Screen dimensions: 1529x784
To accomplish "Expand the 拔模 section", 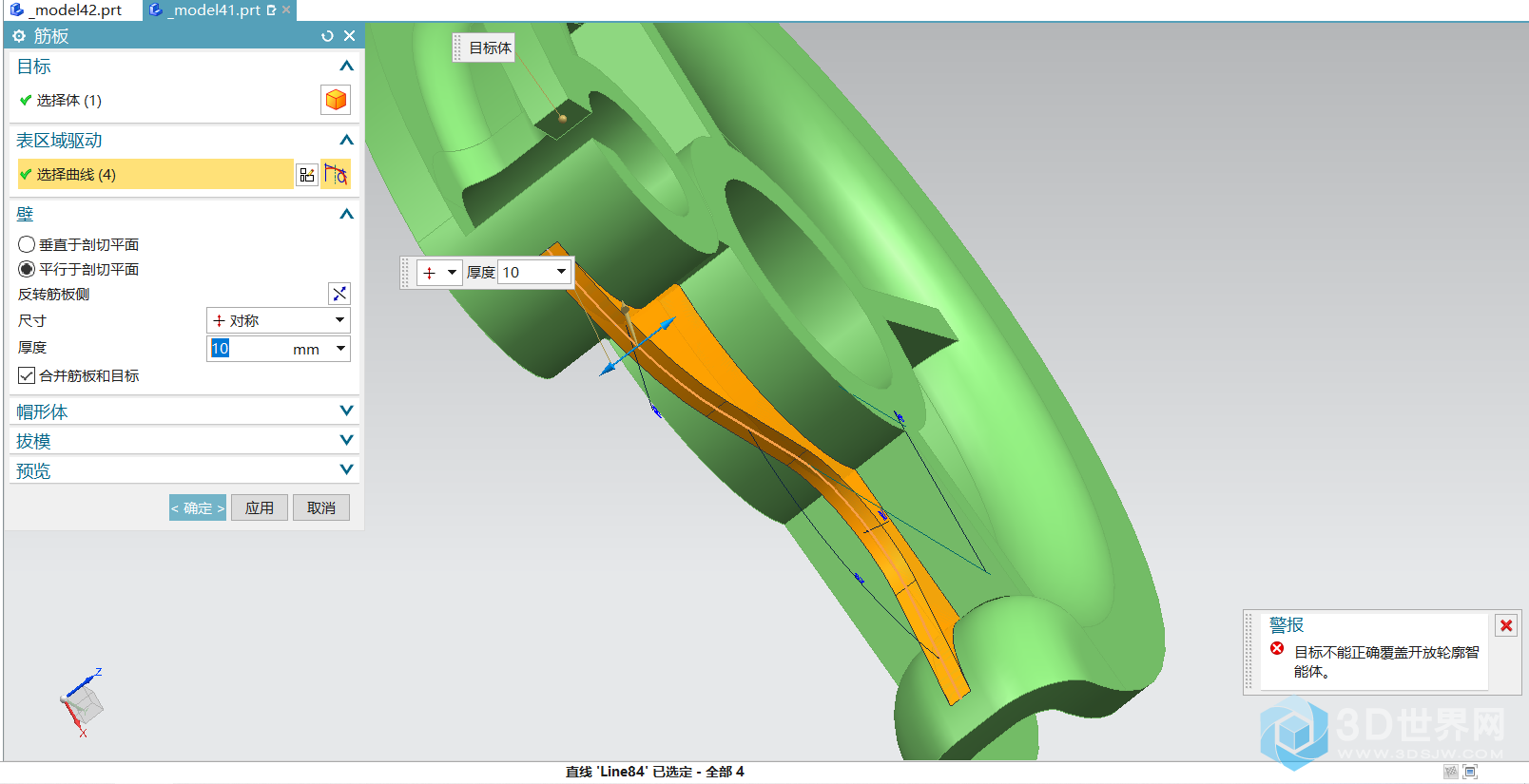I will click(x=346, y=441).
